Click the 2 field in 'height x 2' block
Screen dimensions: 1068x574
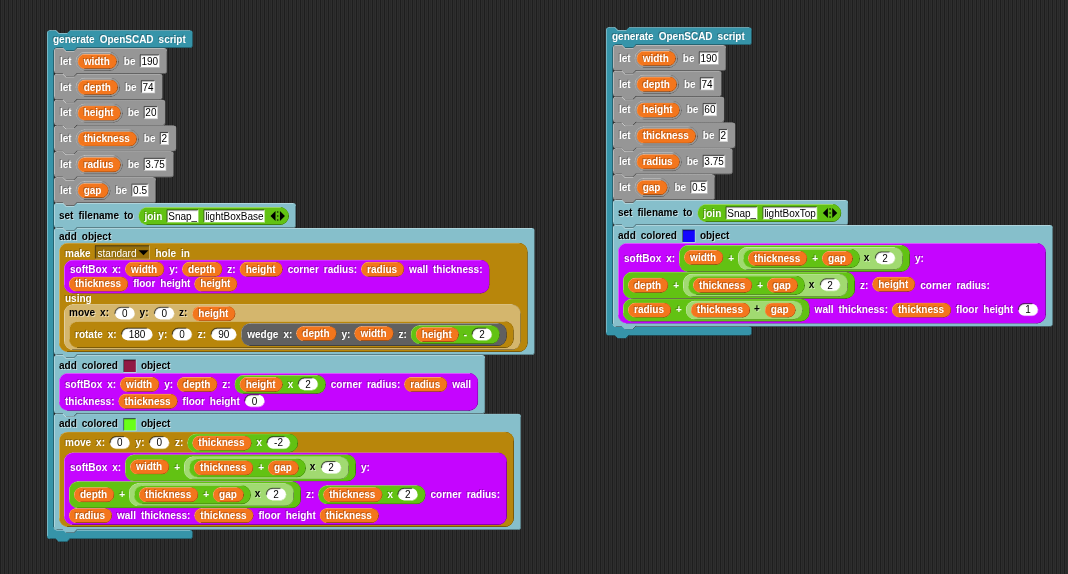(308, 385)
